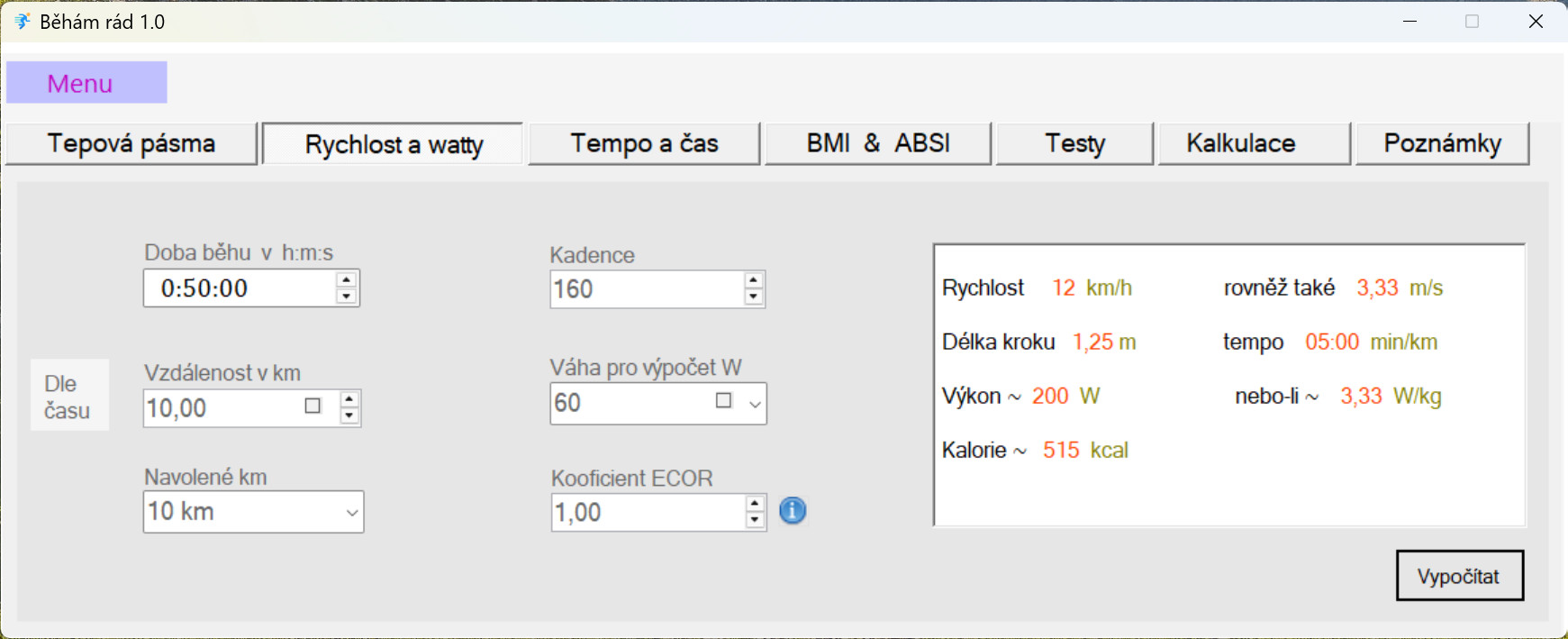Expand the Navolené km dropdown
Viewport: 1568px width, 639px height.
[352, 512]
